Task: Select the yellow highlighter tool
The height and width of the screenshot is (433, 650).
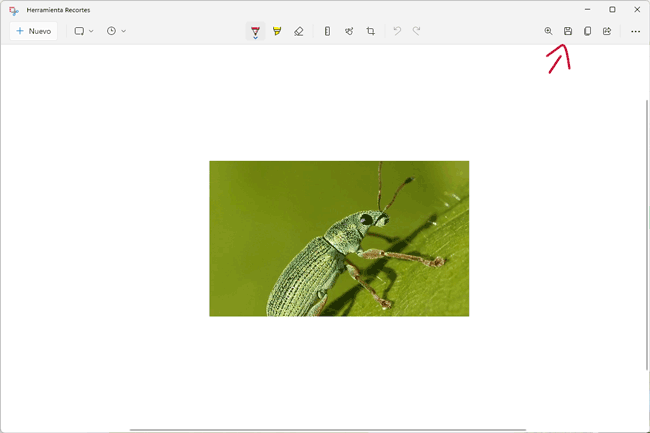Action: click(x=277, y=31)
